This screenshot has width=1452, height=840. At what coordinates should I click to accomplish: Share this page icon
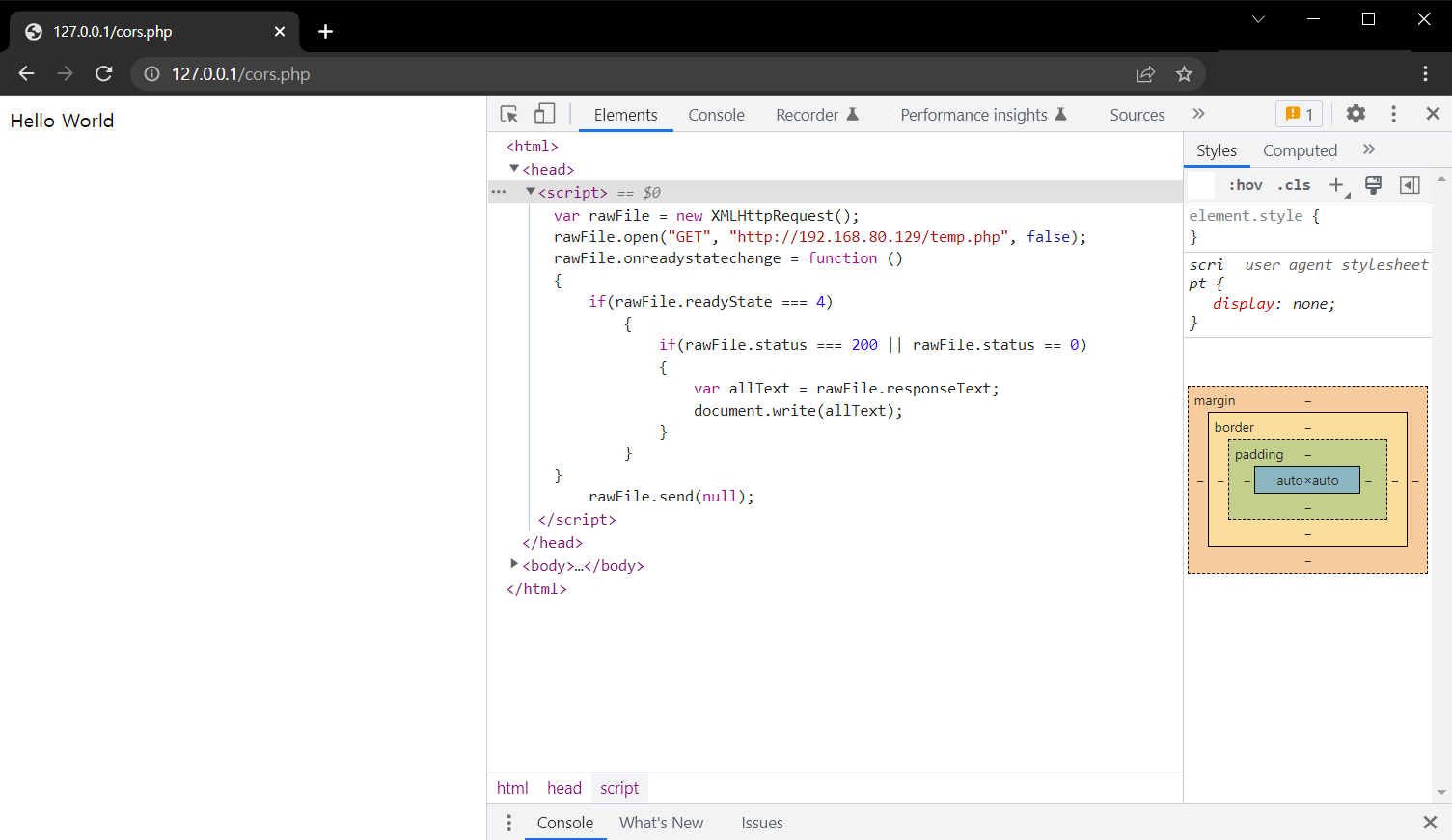[x=1145, y=74]
